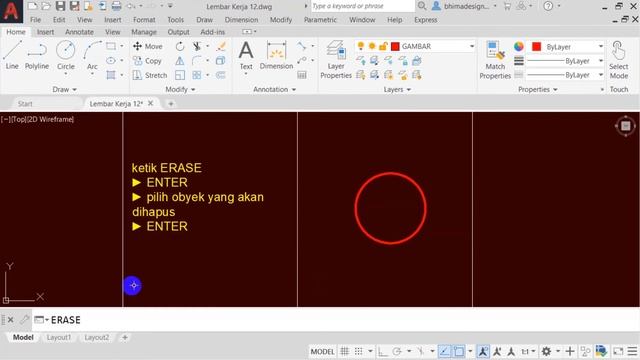640x360 pixels.
Task: Expand the Annotation panel
Action: [274, 89]
